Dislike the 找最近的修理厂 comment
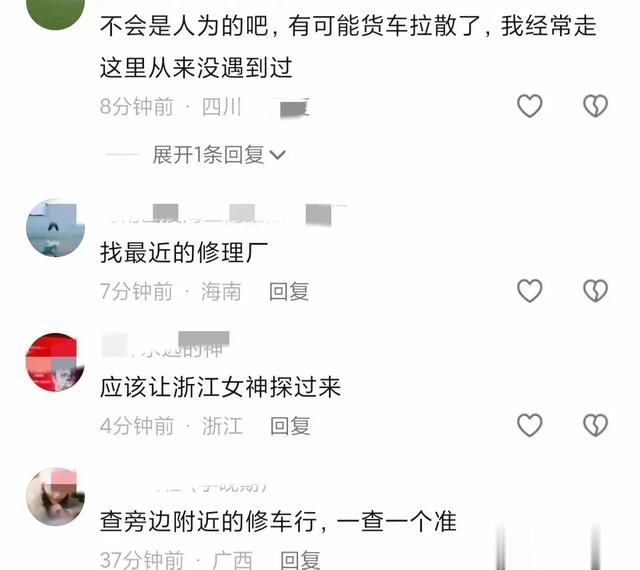Viewport: 640px width, 570px height. 596,291
